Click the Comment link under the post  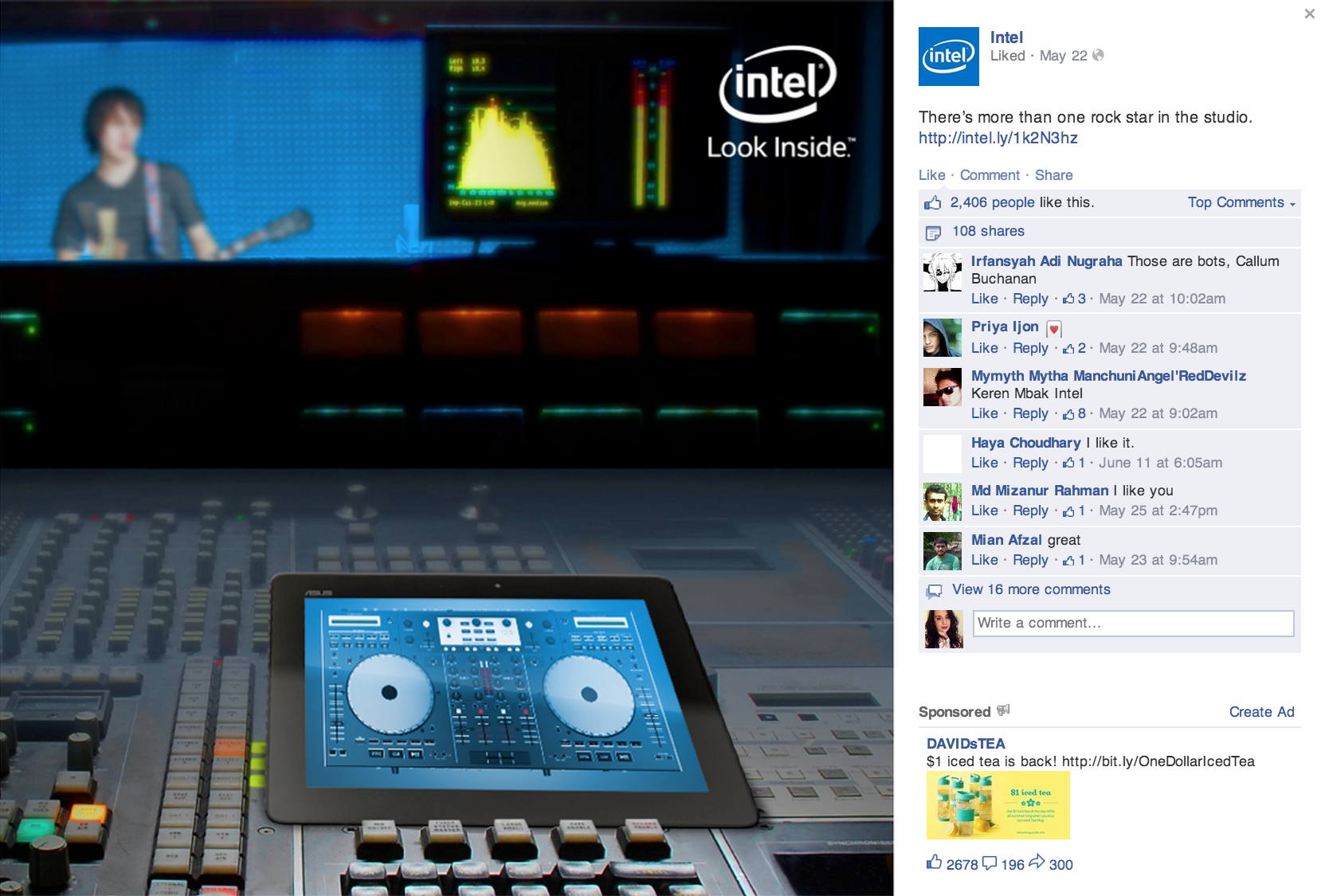pos(990,175)
